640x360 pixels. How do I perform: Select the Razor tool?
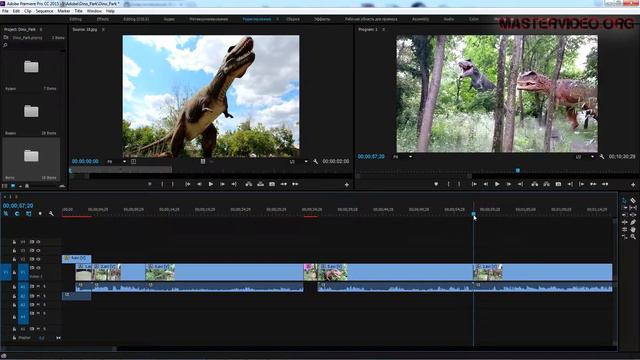(633, 200)
